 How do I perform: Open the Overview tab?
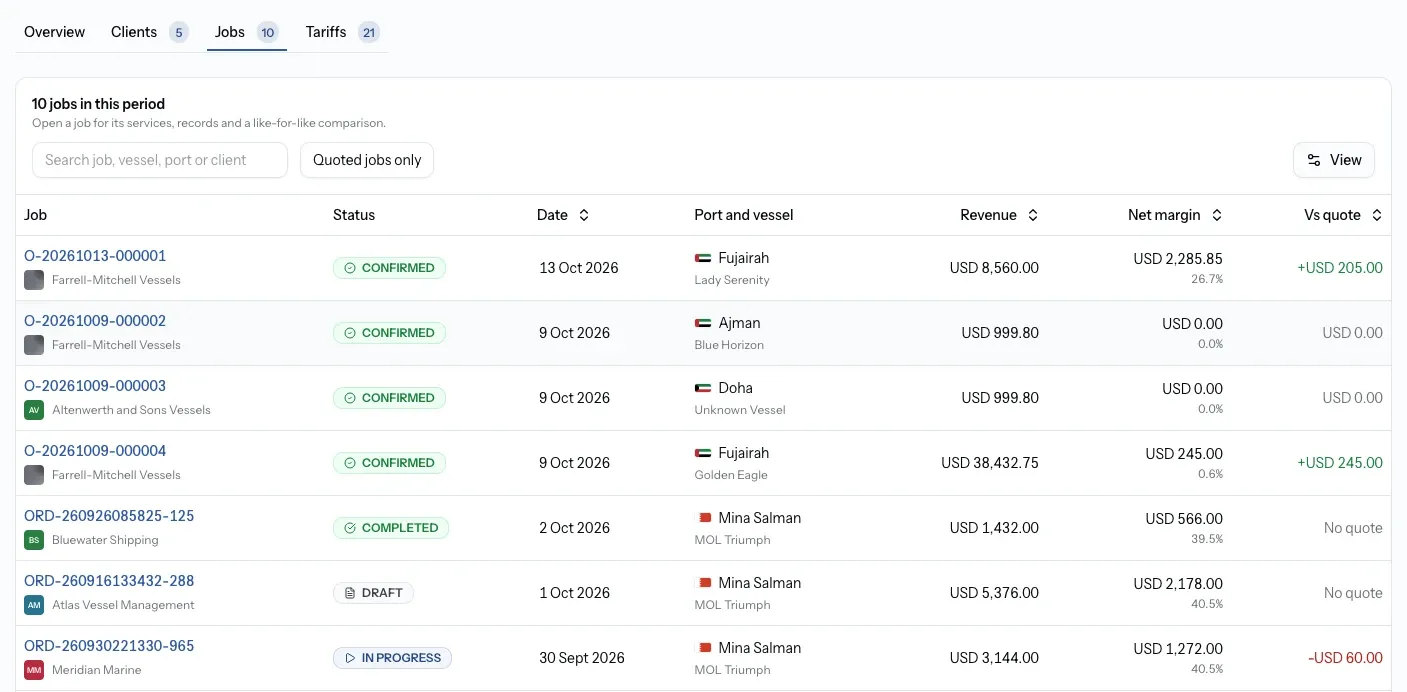tap(54, 32)
